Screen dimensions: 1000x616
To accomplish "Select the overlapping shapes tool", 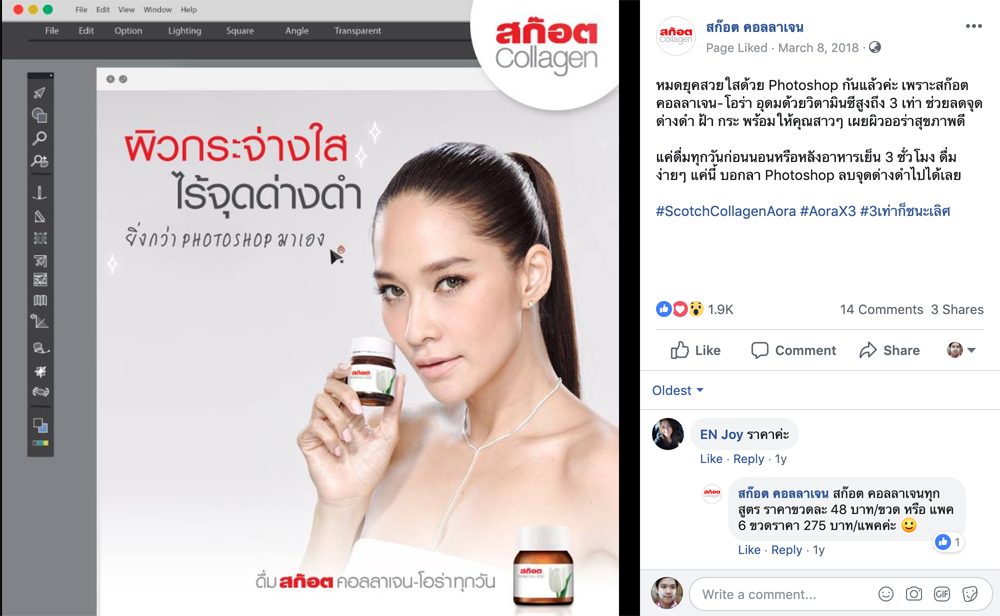I will pyautogui.click(x=40, y=115).
